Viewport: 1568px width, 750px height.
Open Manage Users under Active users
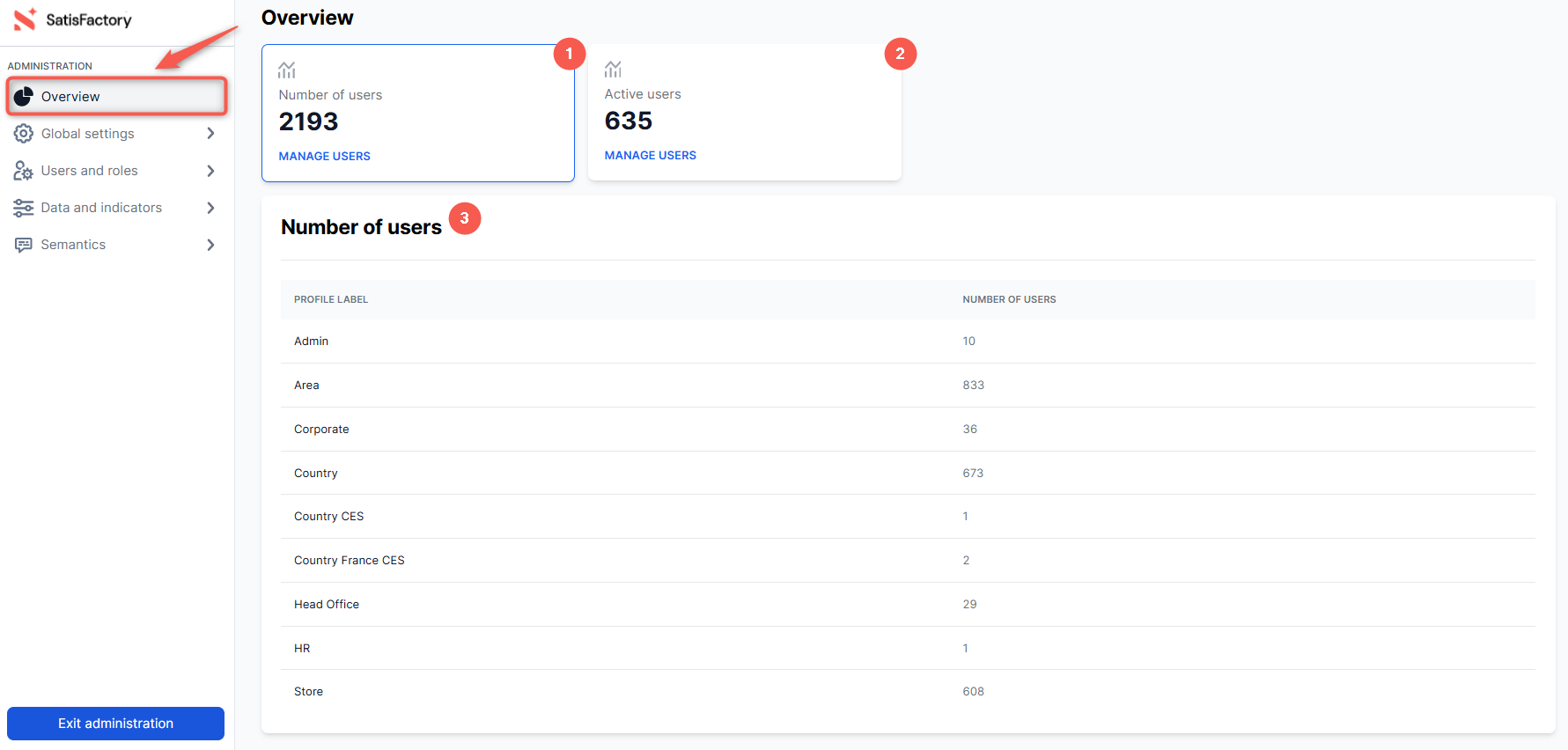(x=650, y=155)
